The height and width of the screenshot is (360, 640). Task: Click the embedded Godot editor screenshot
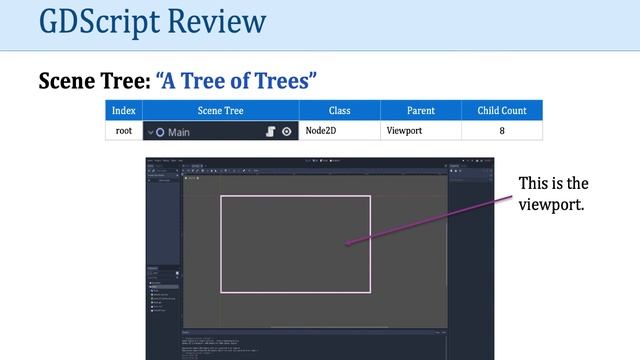click(x=320, y=259)
